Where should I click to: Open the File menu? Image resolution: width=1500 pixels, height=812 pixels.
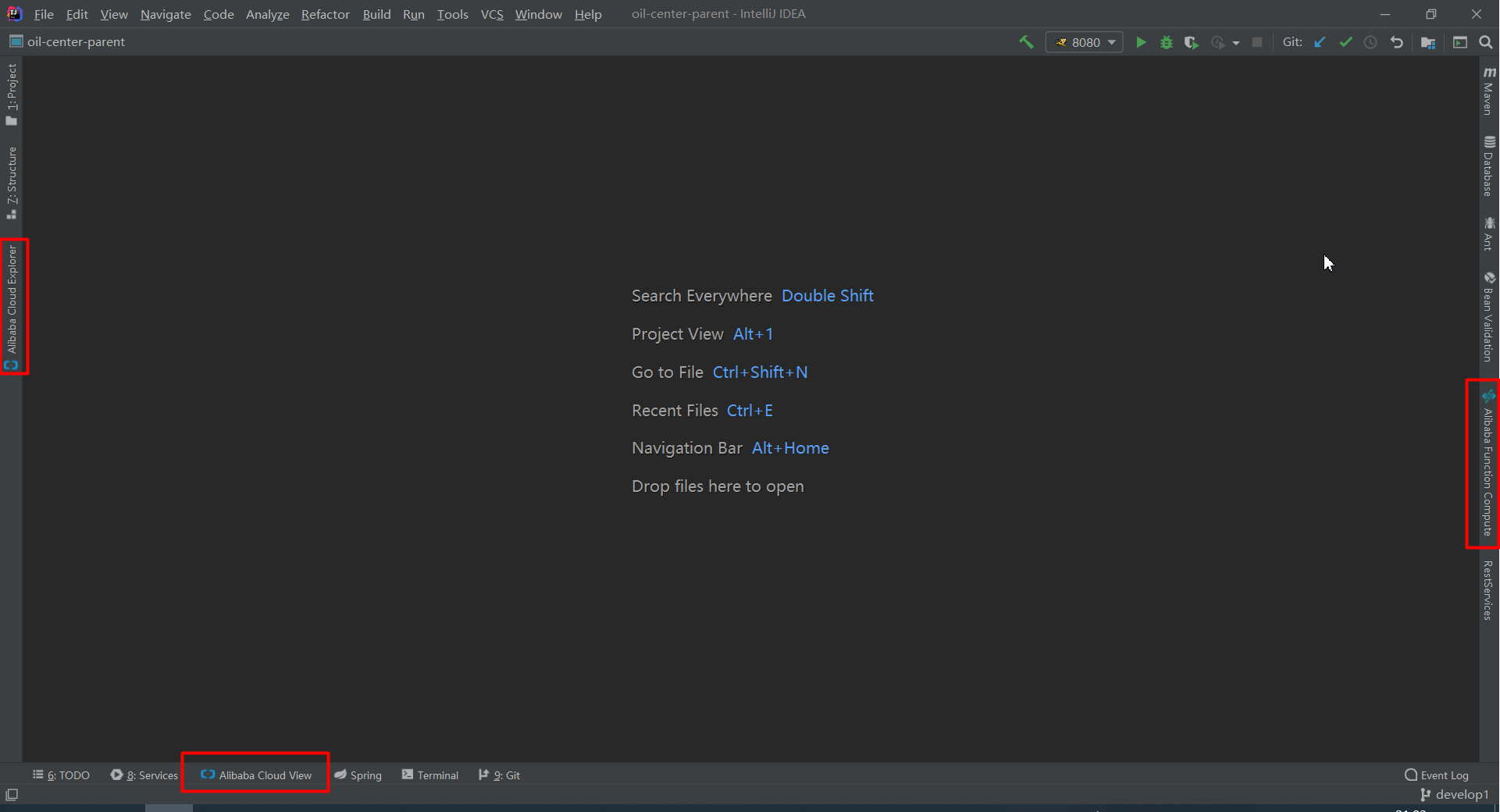[x=44, y=14]
